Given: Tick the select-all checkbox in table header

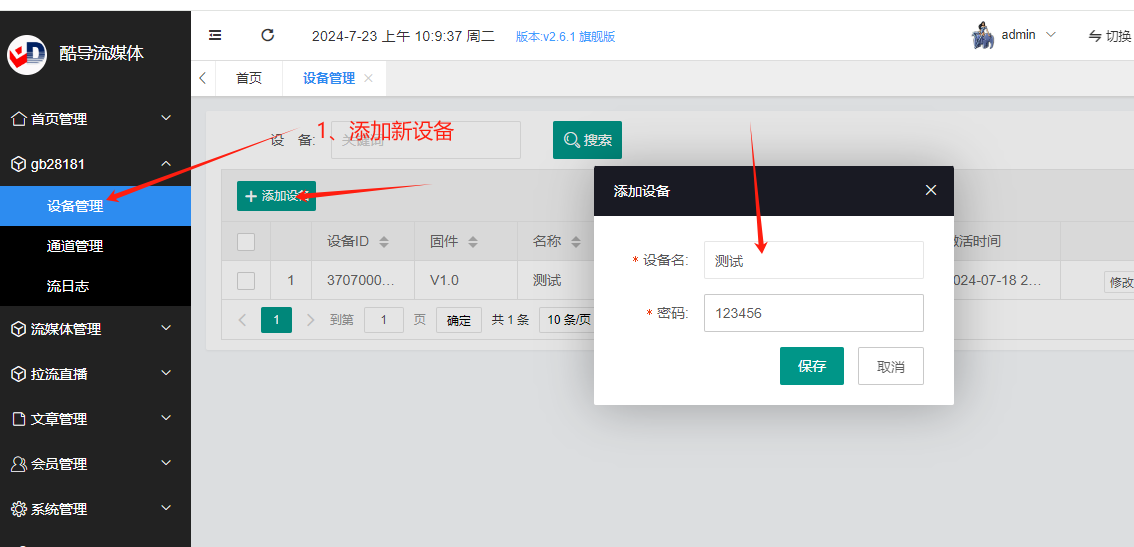Looking at the screenshot, I should click(x=246, y=242).
